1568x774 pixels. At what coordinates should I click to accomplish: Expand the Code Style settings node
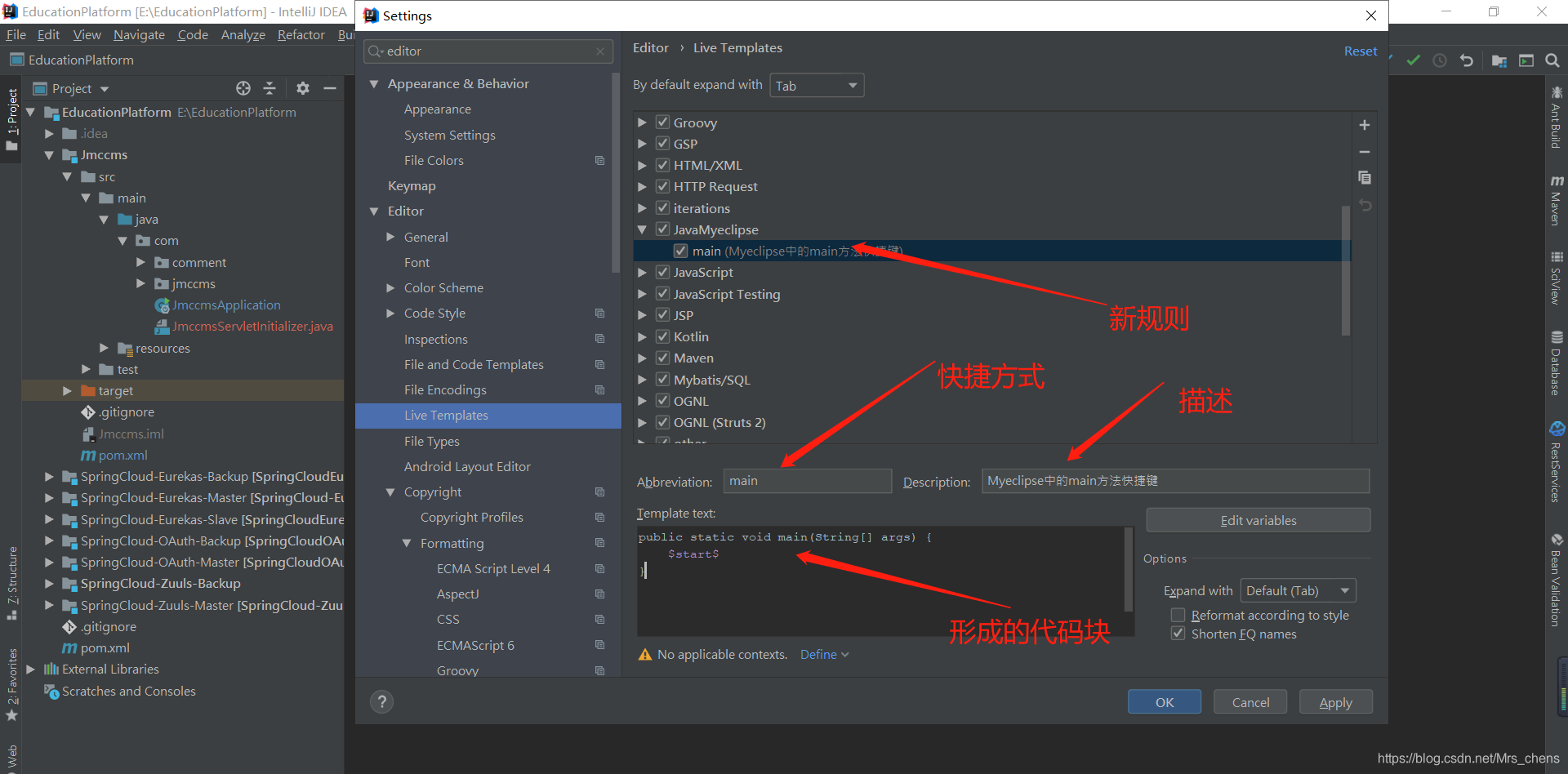tap(390, 313)
